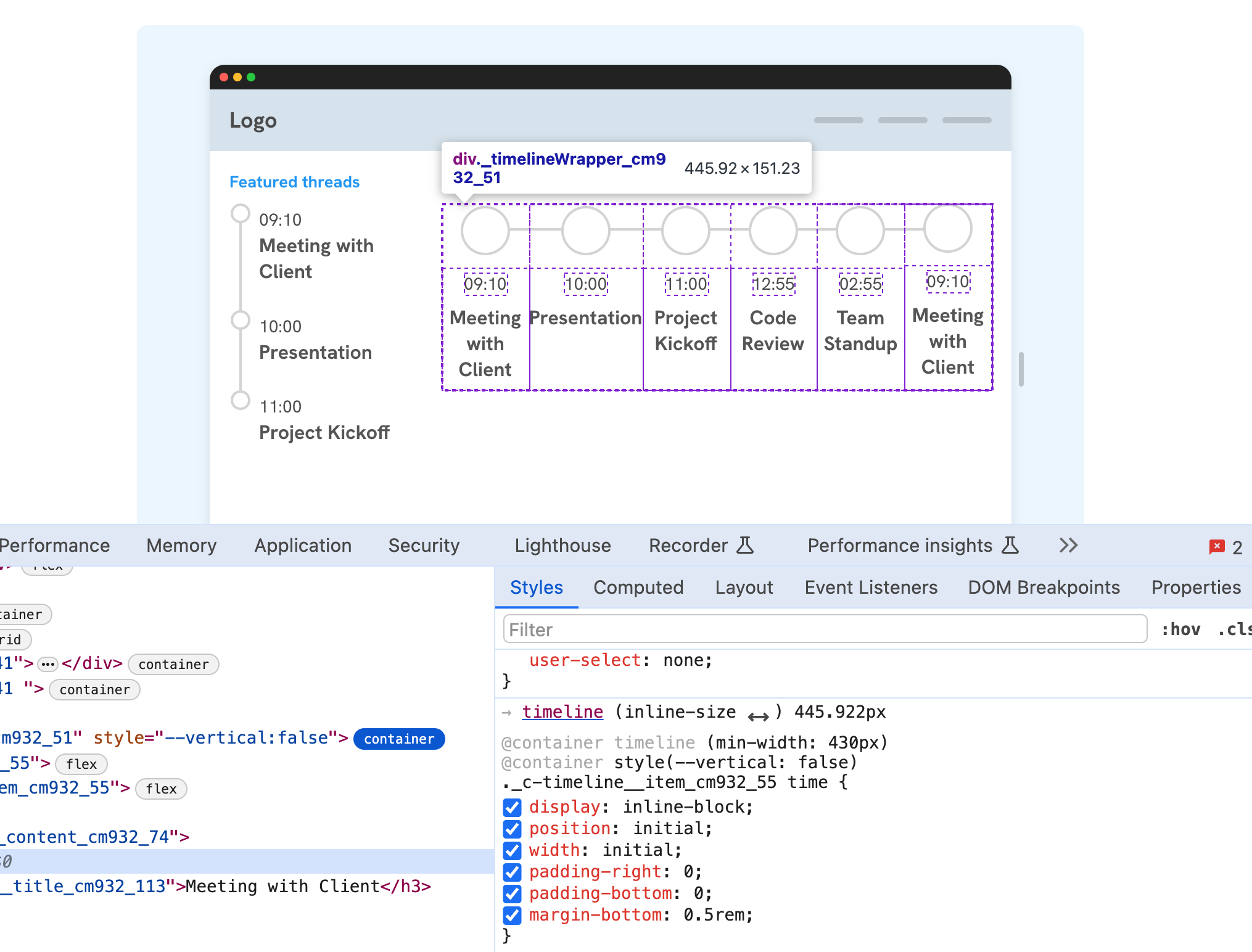Image resolution: width=1252 pixels, height=952 pixels.
Task: Open the Lighthouse panel tab
Action: pyautogui.click(x=562, y=545)
